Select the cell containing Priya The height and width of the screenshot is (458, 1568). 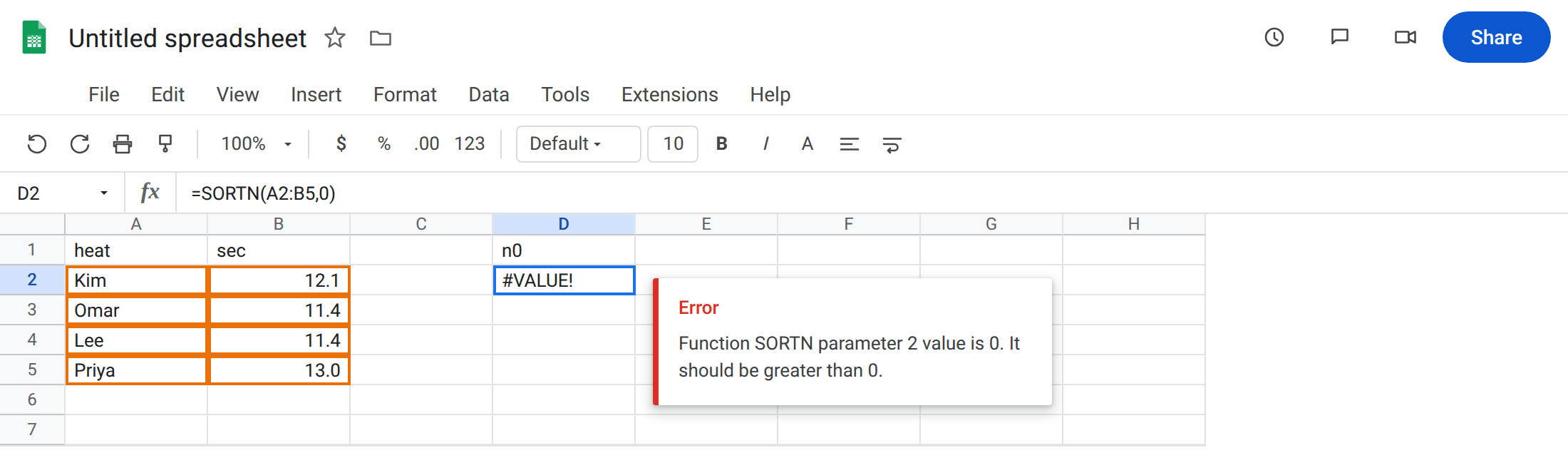click(x=136, y=370)
